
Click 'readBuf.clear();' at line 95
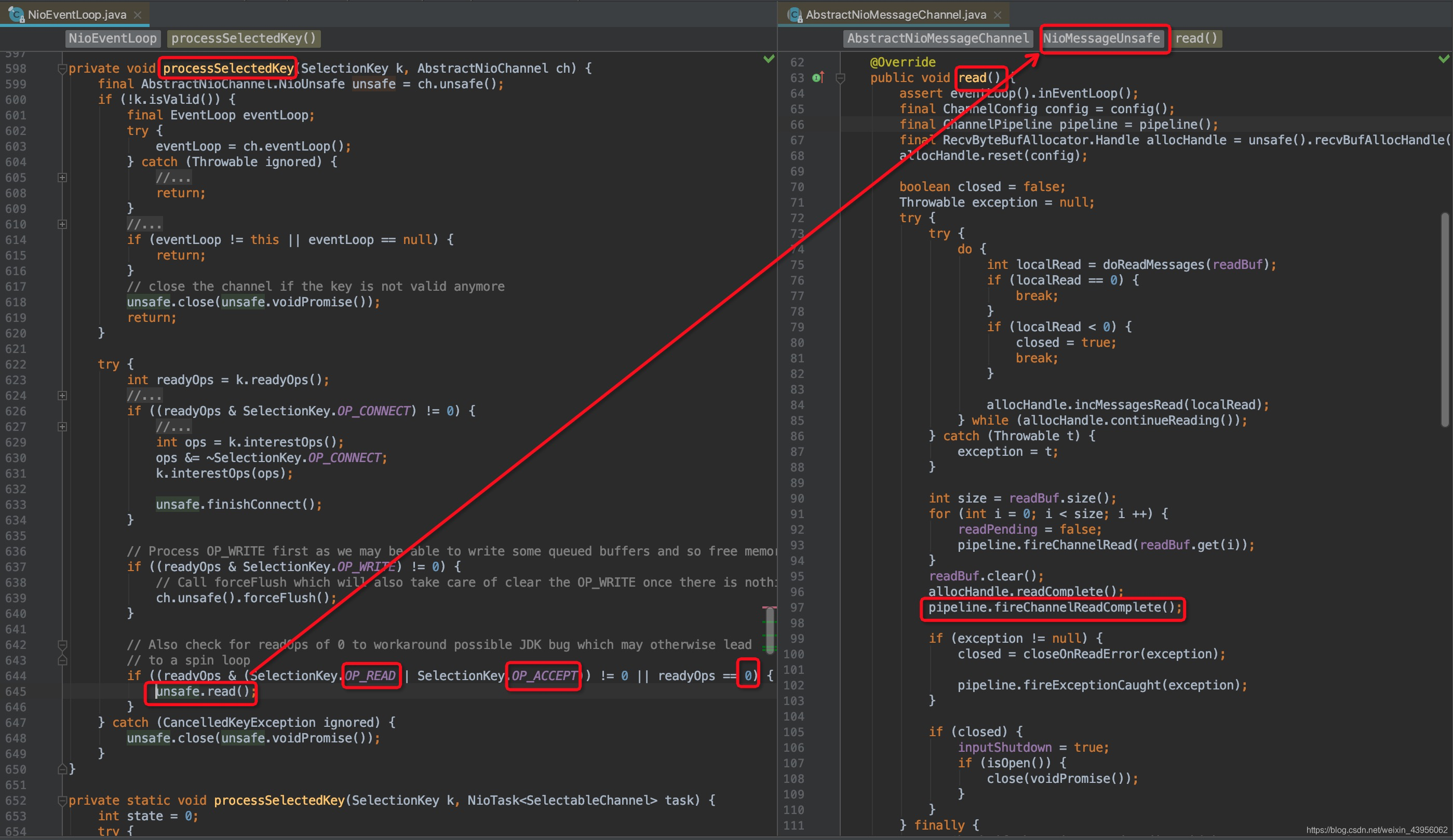pyautogui.click(x=986, y=576)
